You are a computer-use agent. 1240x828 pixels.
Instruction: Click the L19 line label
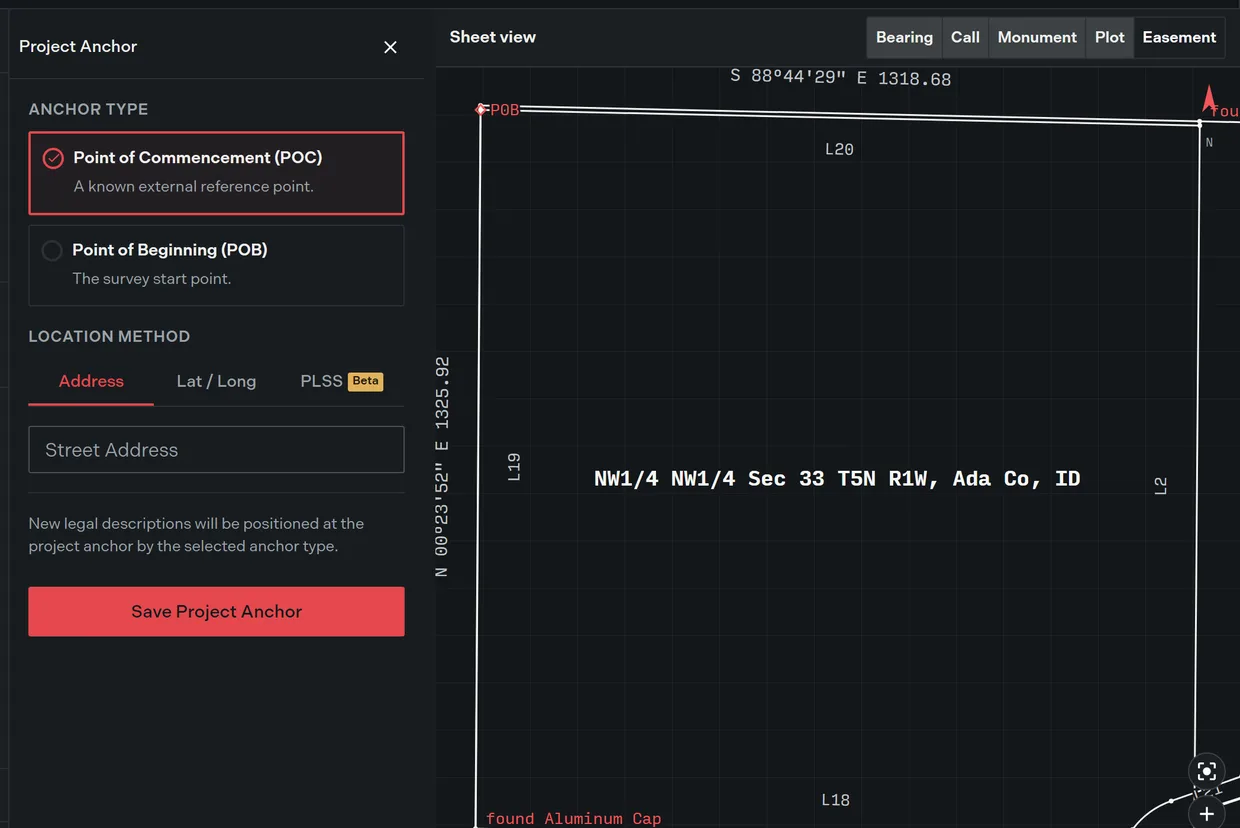point(514,467)
